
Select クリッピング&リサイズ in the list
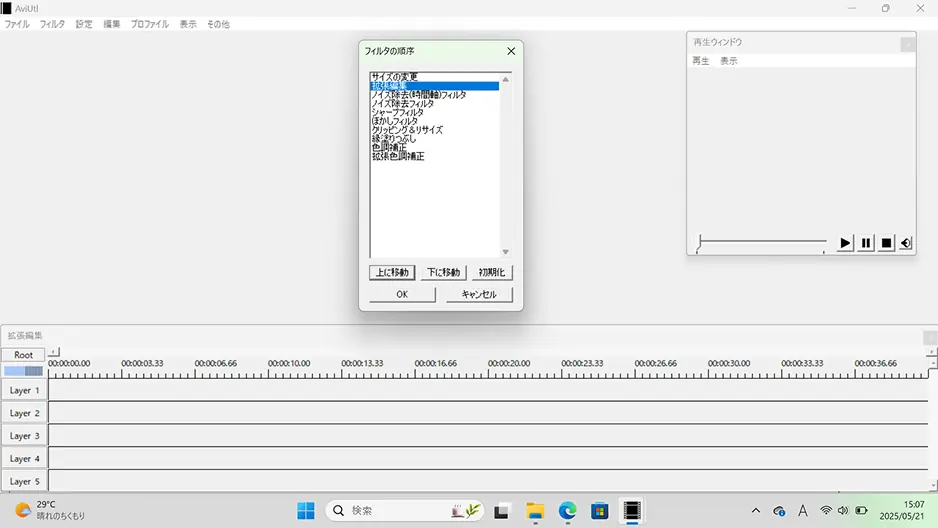[434, 130]
